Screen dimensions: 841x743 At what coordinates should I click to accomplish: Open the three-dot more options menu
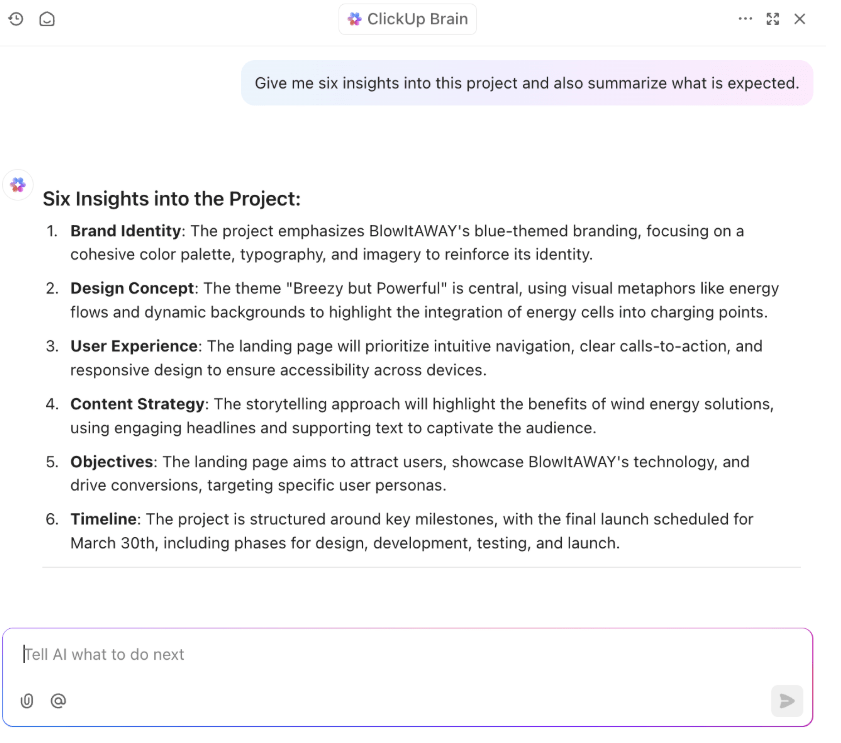(745, 19)
